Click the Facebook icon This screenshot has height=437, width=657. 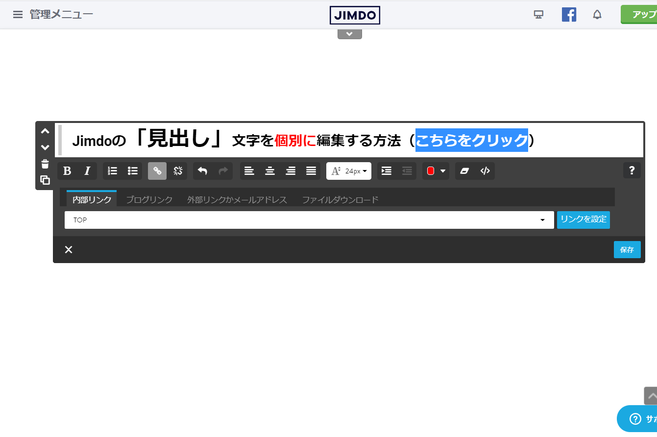pos(569,15)
